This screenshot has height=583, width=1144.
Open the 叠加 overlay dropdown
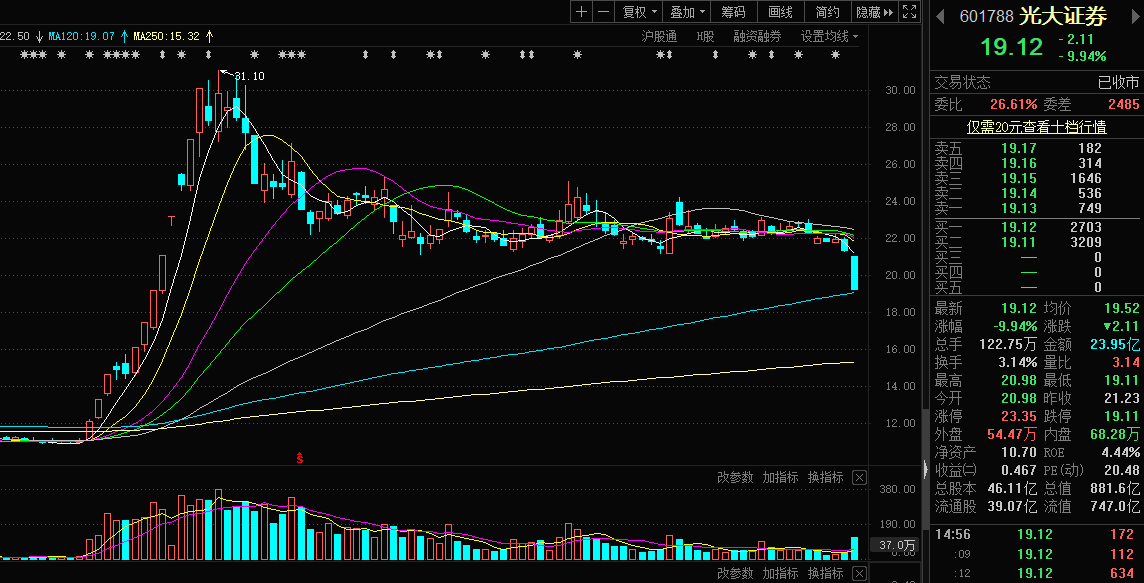click(x=688, y=12)
